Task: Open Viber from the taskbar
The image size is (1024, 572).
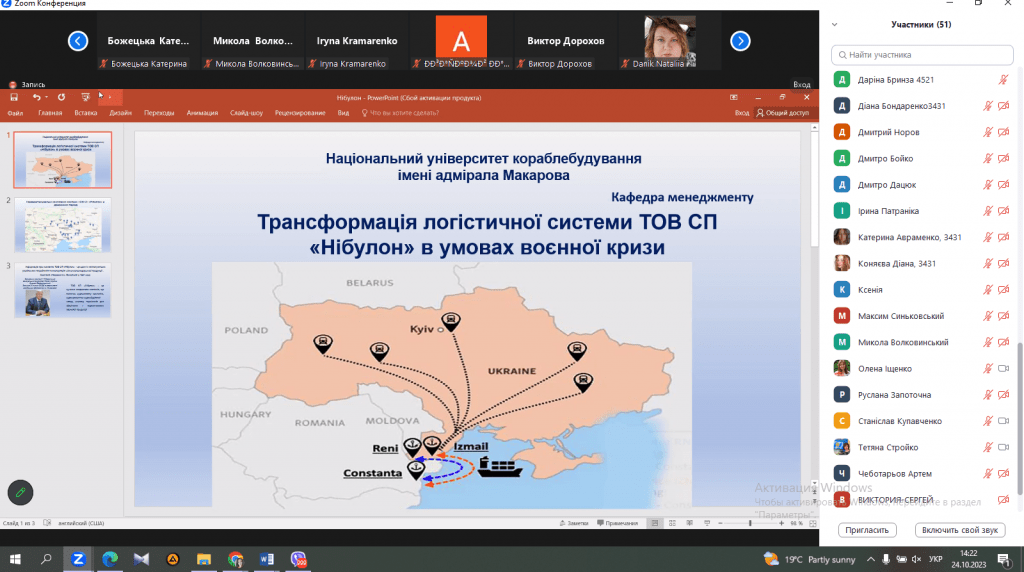Action: pyautogui.click(x=297, y=559)
